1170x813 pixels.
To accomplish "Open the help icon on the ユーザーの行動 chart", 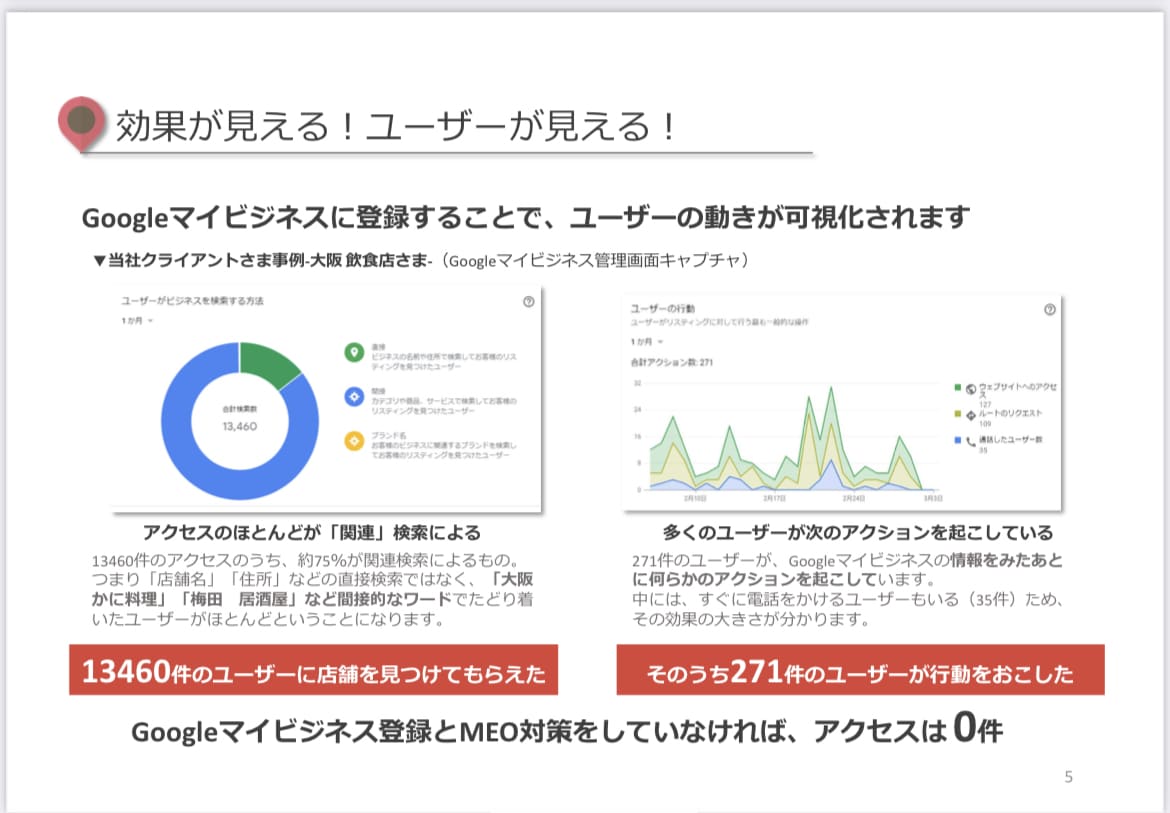I will click(1049, 310).
